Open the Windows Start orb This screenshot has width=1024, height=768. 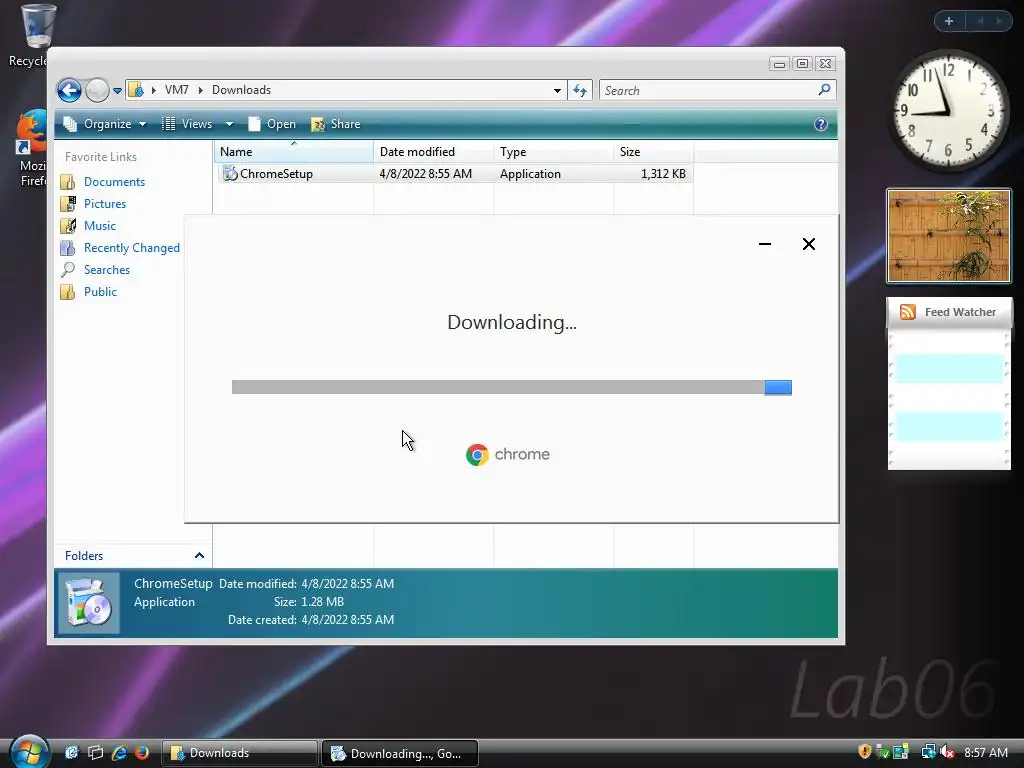tap(29, 751)
